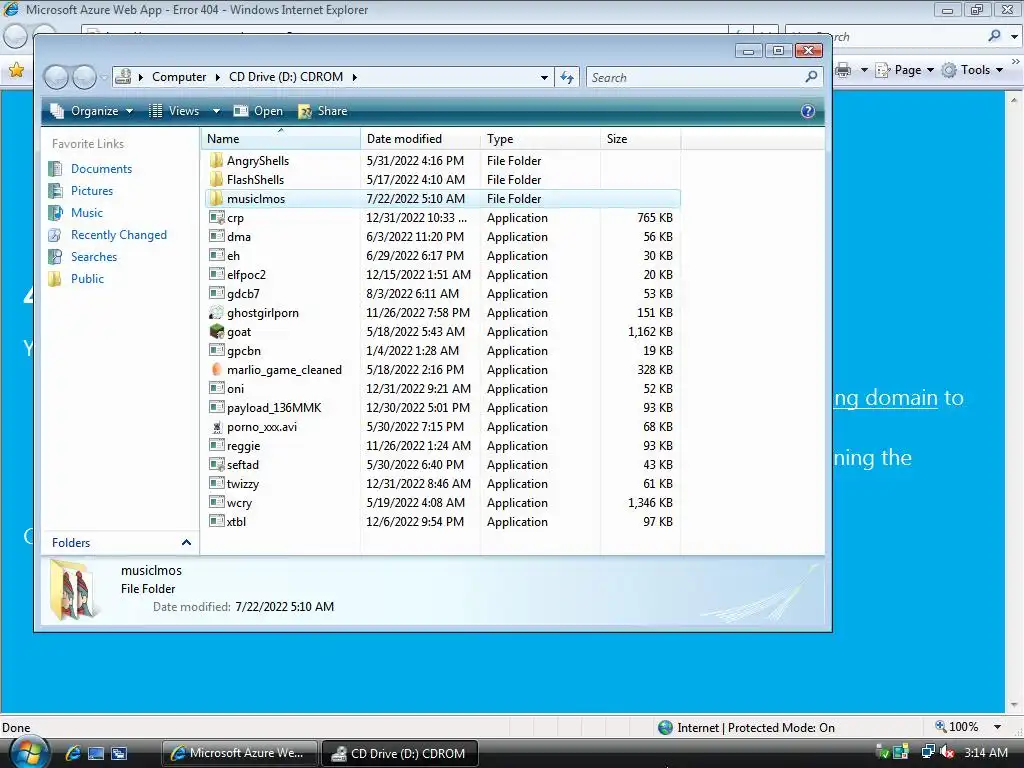Click the musiclmos folder icon in list
Screen dimensions: 1024x768
(x=216, y=199)
